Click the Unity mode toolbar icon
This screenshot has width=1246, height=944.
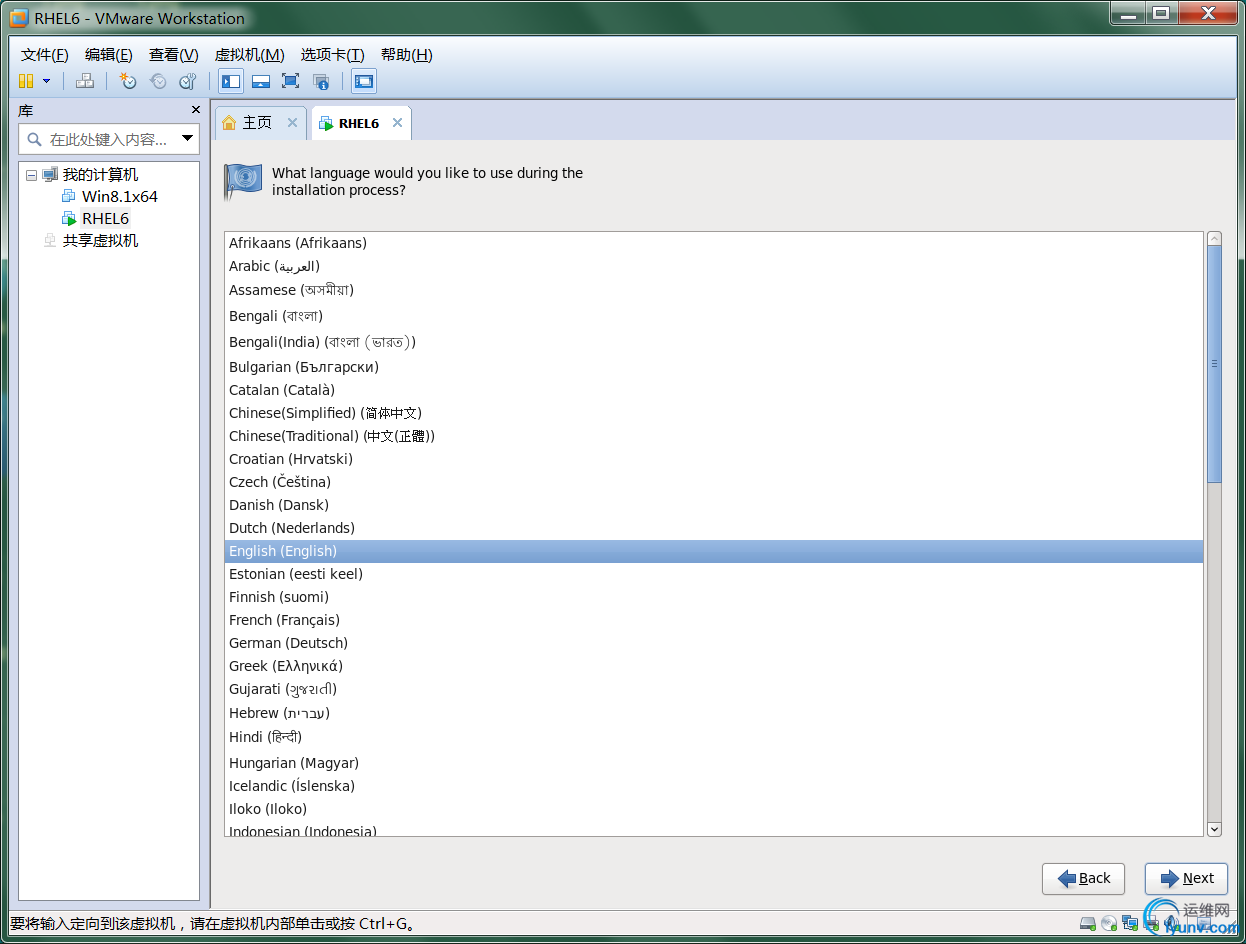click(321, 81)
